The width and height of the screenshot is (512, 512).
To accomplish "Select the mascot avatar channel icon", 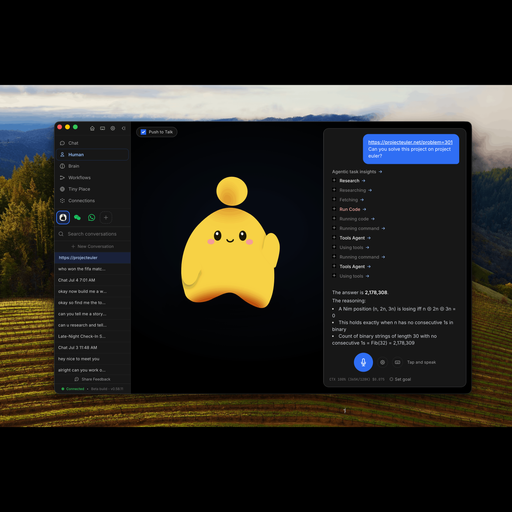I will tap(63, 218).
